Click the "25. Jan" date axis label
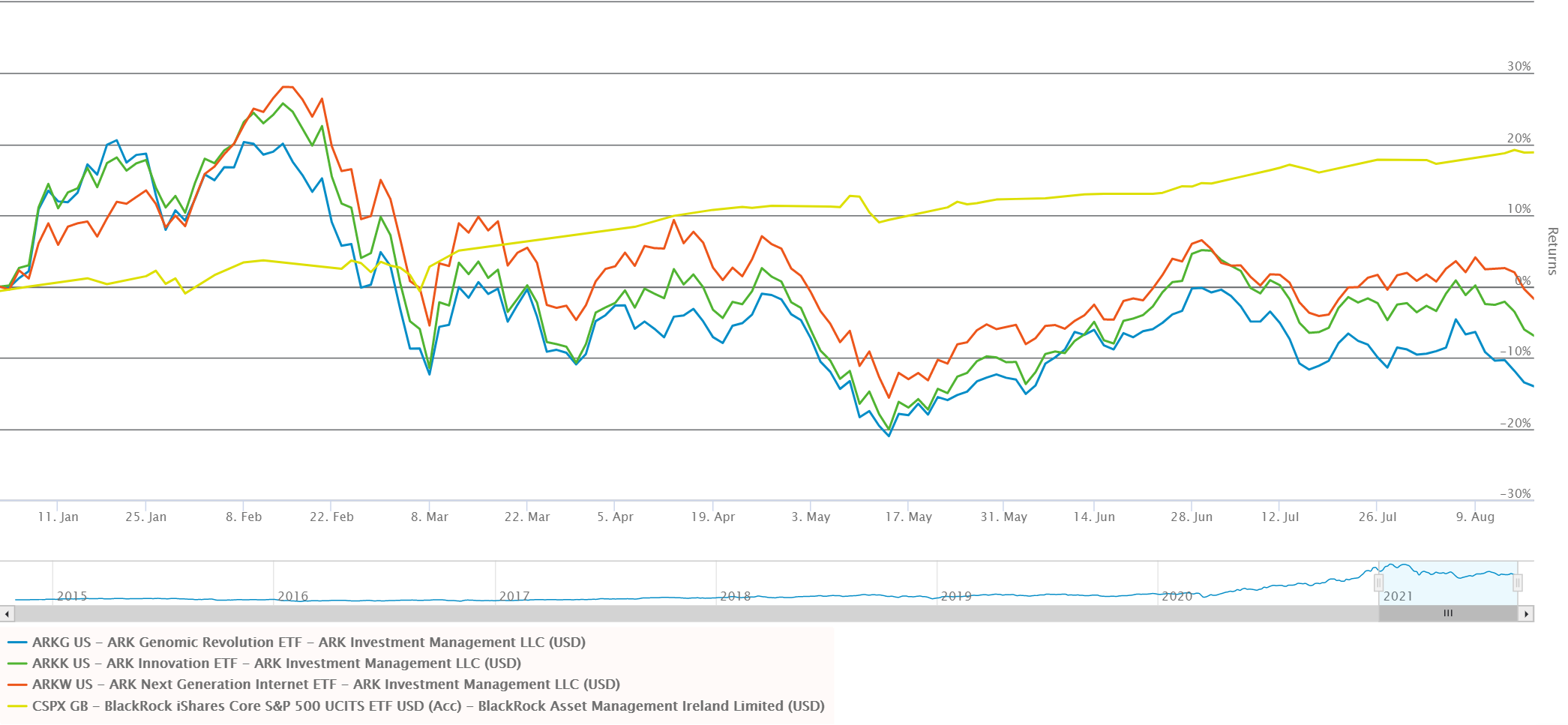Screen dimensions: 1568x725 coord(146,517)
